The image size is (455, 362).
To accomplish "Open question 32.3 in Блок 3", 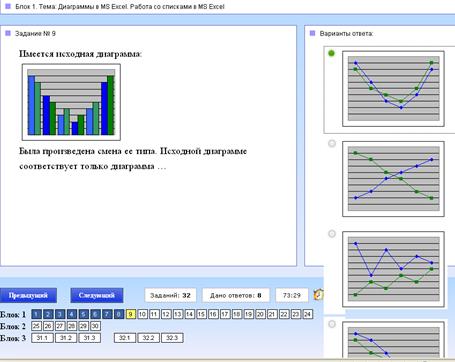I will point(172,338).
